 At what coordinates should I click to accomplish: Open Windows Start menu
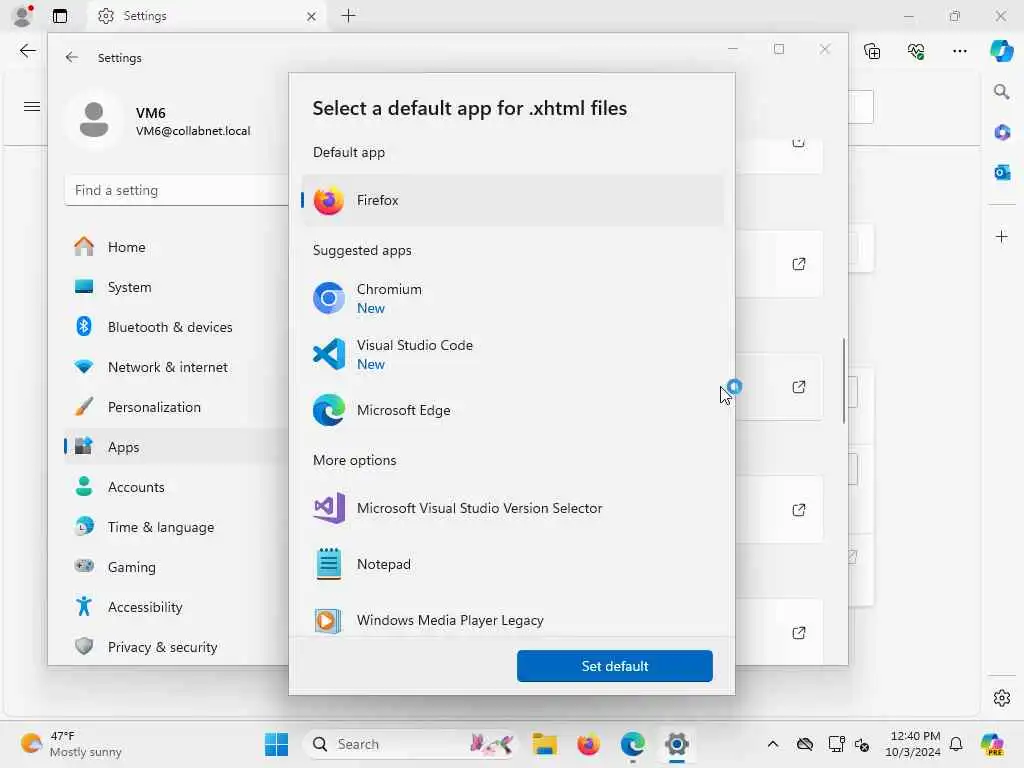(x=277, y=744)
